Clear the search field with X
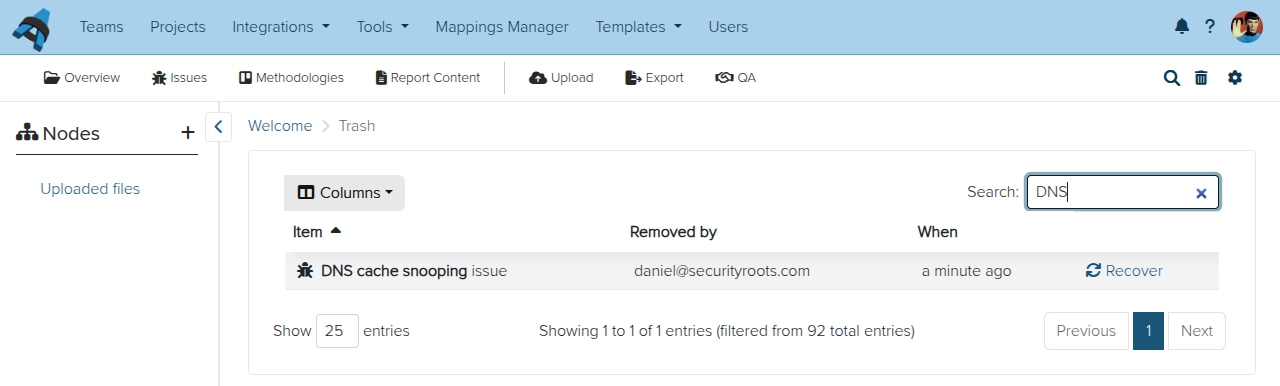This screenshot has width=1280, height=386. click(x=1201, y=193)
